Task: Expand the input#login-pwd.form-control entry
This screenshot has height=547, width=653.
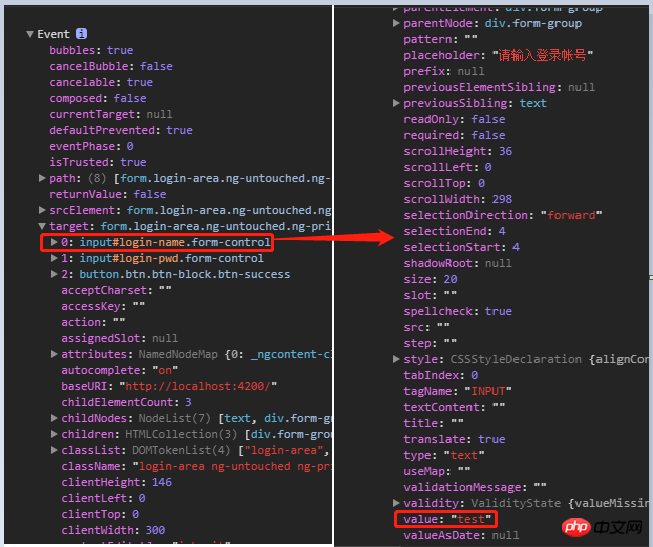Action: 54,258
